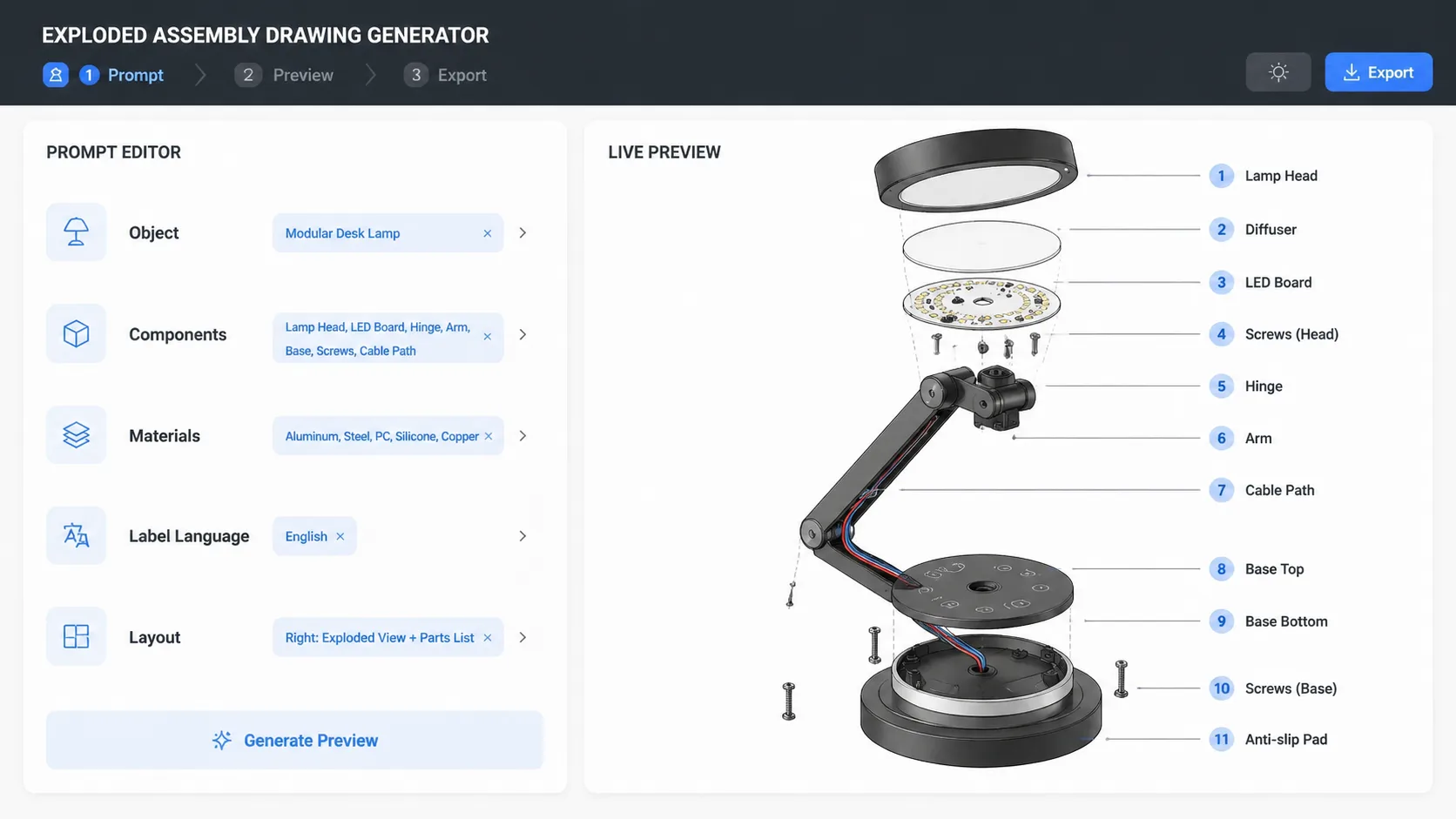
Task: Click the Generate Preview button
Action: click(x=294, y=740)
